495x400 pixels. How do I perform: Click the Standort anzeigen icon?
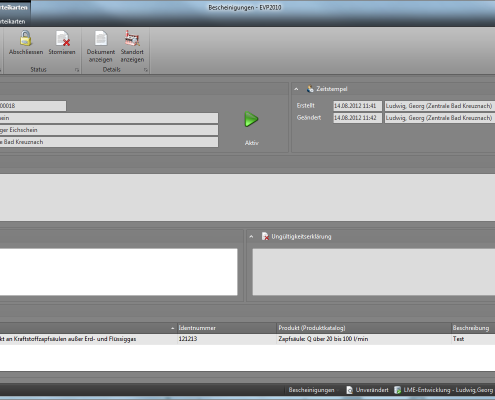tap(132, 38)
